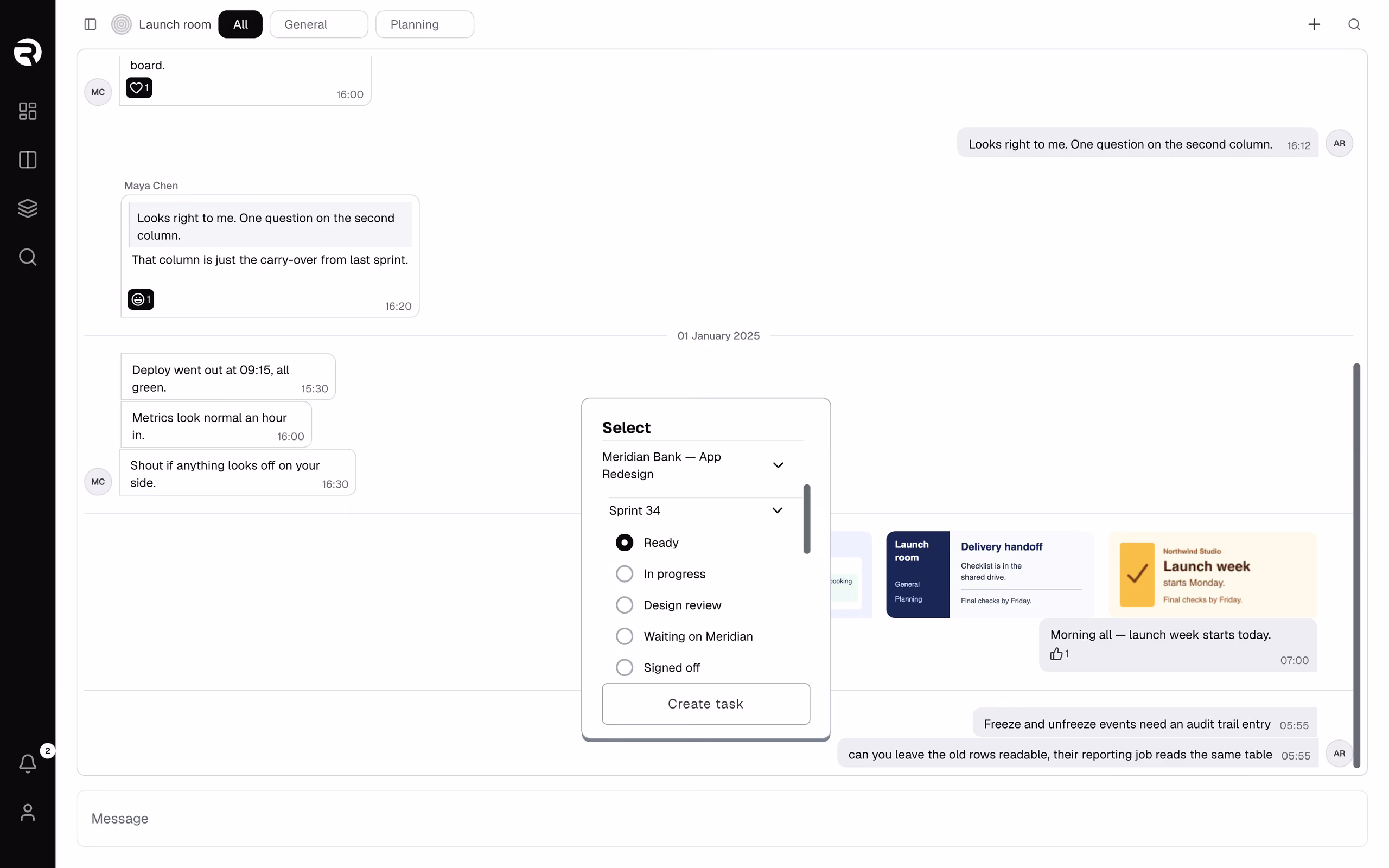Screen dimensions: 1389x868
Task: Open the board columns icon in sidebar
Action: pos(28,159)
